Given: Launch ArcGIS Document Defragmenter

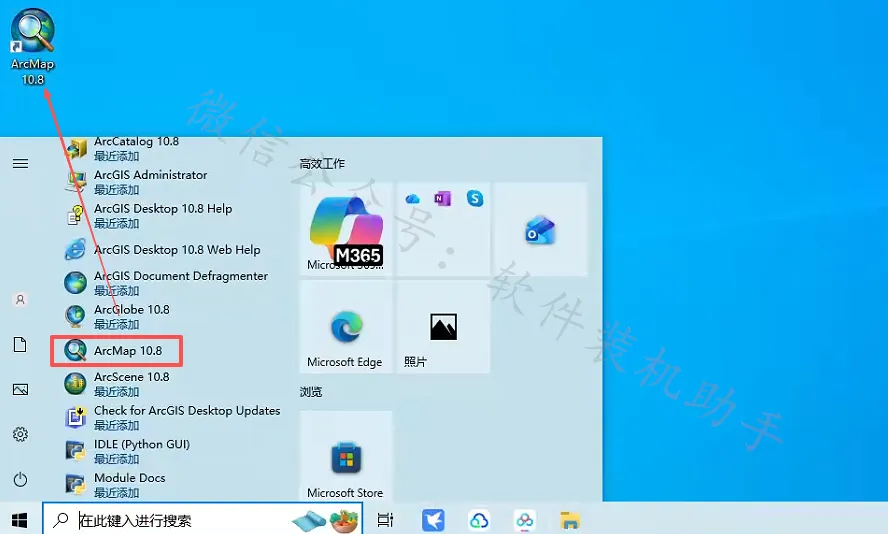Looking at the screenshot, I should pyautogui.click(x=170, y=283).
